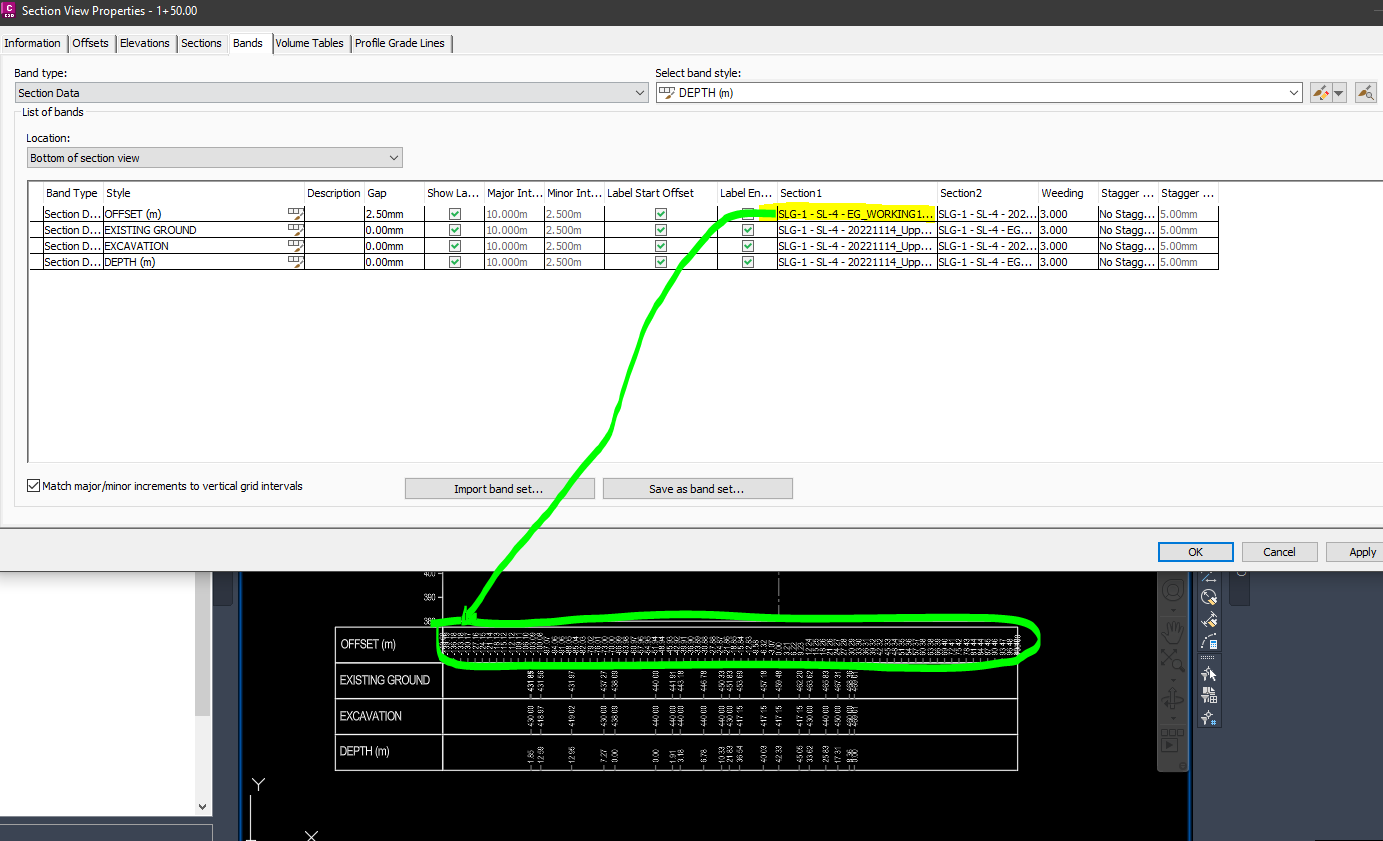The height and width of the screenshot is (841, 1383).
Task: Click the Import band set button
Action: (499, 488)
